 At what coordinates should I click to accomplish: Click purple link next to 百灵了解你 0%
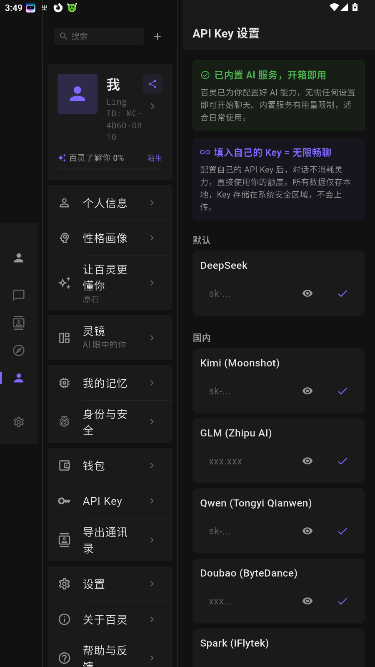click(x=154, y=158)
